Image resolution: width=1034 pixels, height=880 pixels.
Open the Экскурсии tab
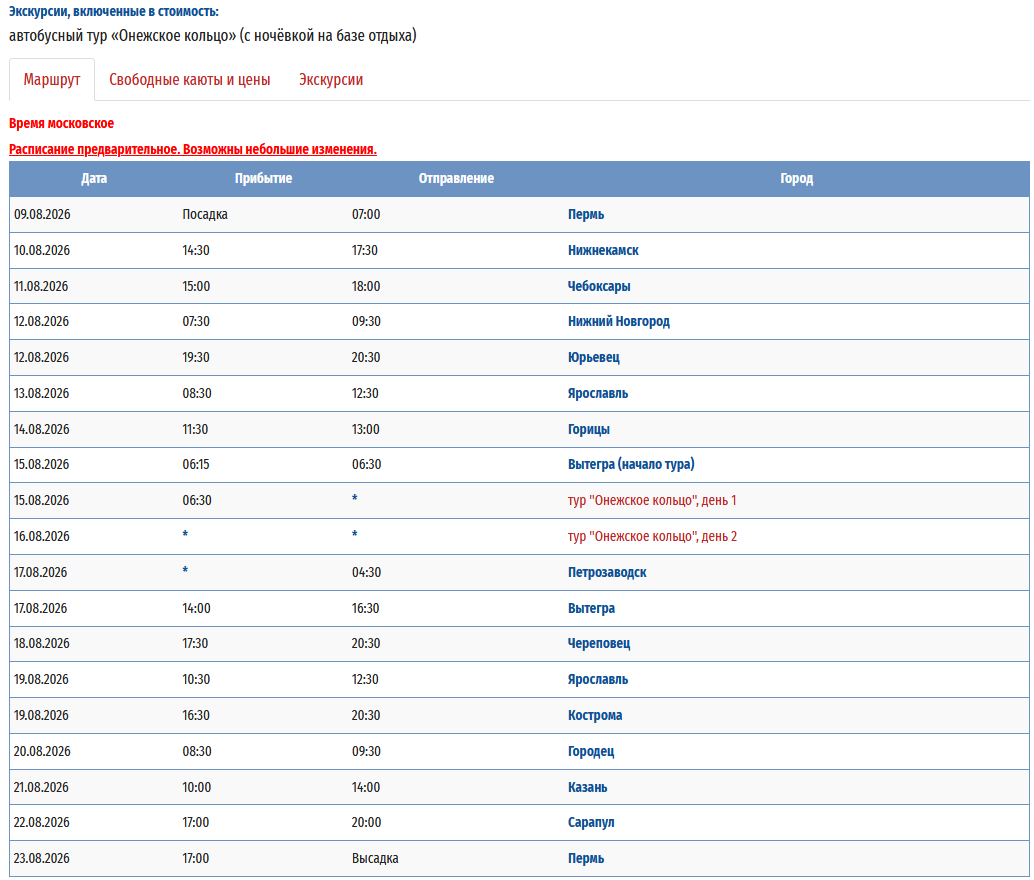click(x=331, y=80)
